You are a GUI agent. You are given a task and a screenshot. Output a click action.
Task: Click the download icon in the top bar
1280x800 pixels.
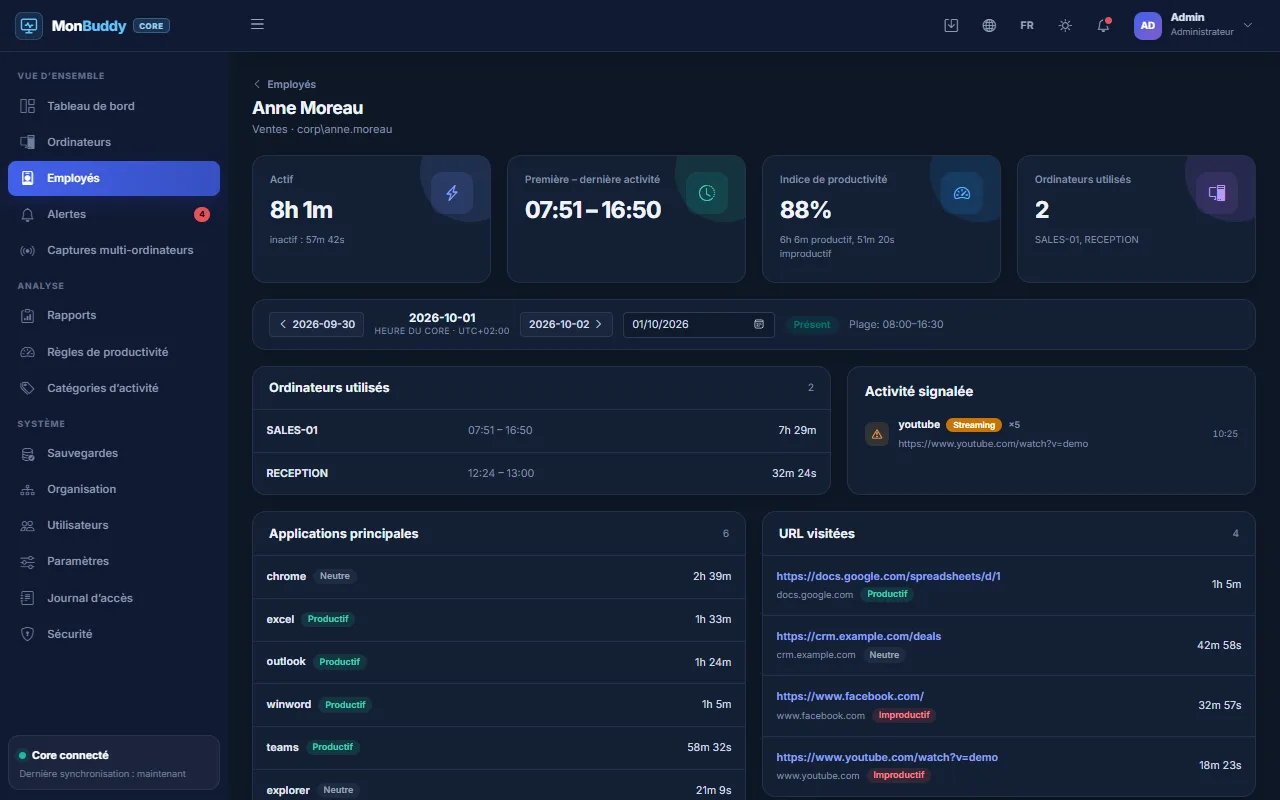[951, 25]
